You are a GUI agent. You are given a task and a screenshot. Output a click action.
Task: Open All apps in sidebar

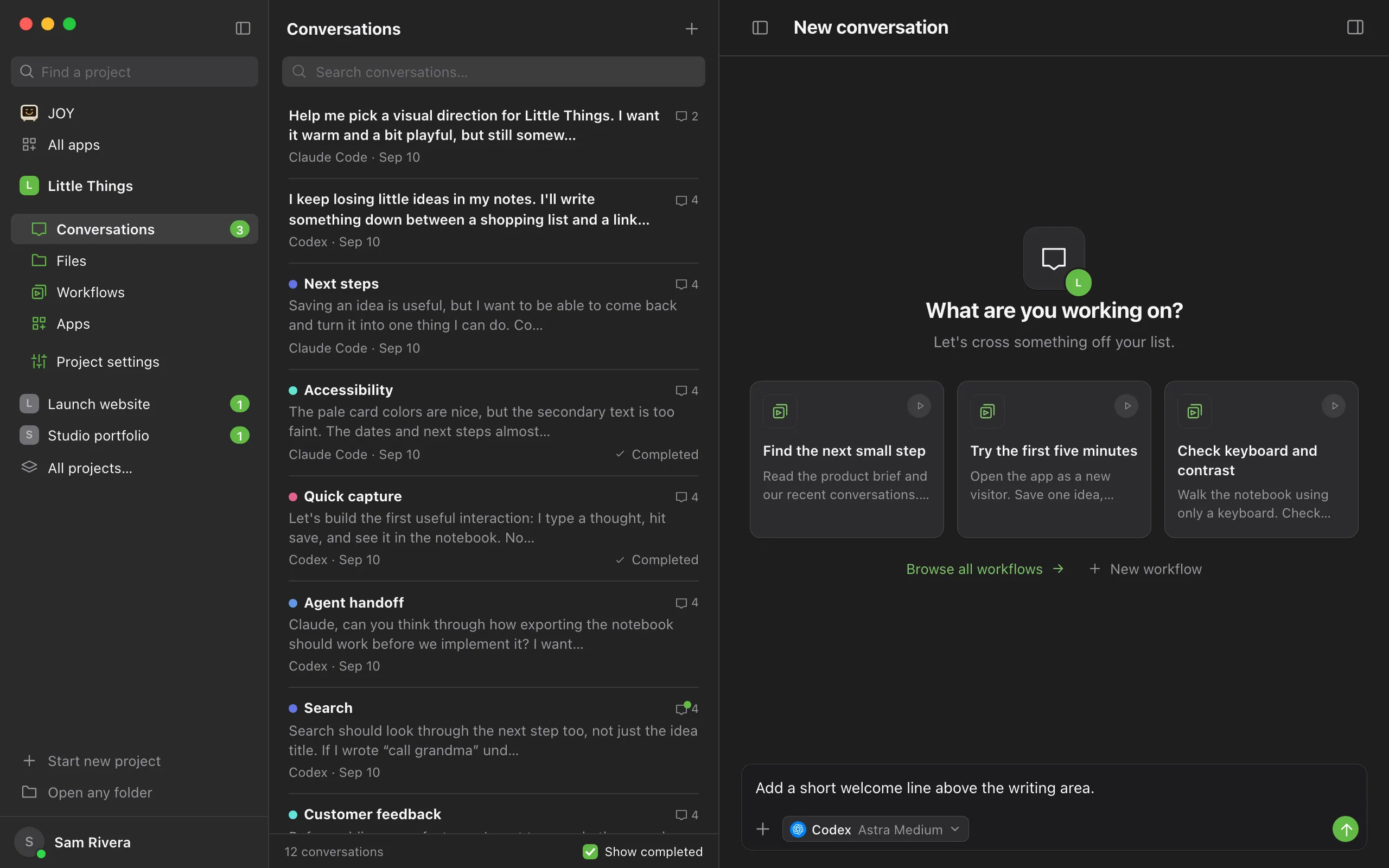tap(135, 145)
